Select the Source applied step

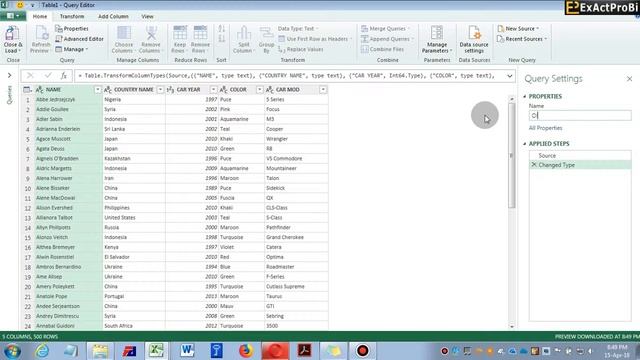pyautogui.click(x=580, y=156)
